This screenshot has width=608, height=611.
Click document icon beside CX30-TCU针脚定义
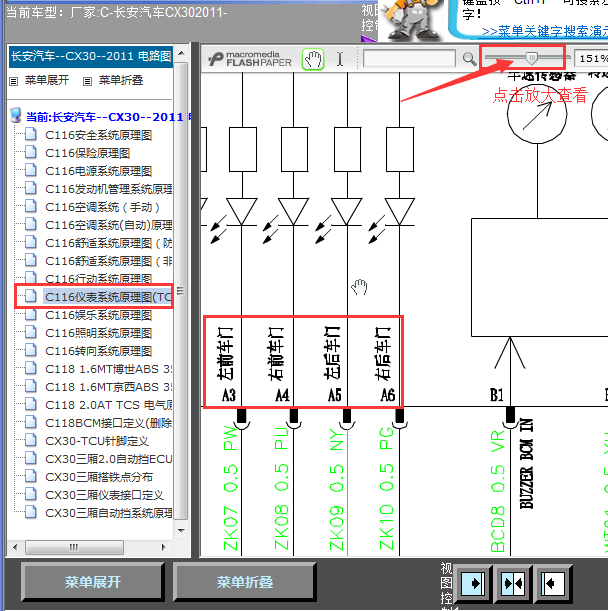coord(31,440)
